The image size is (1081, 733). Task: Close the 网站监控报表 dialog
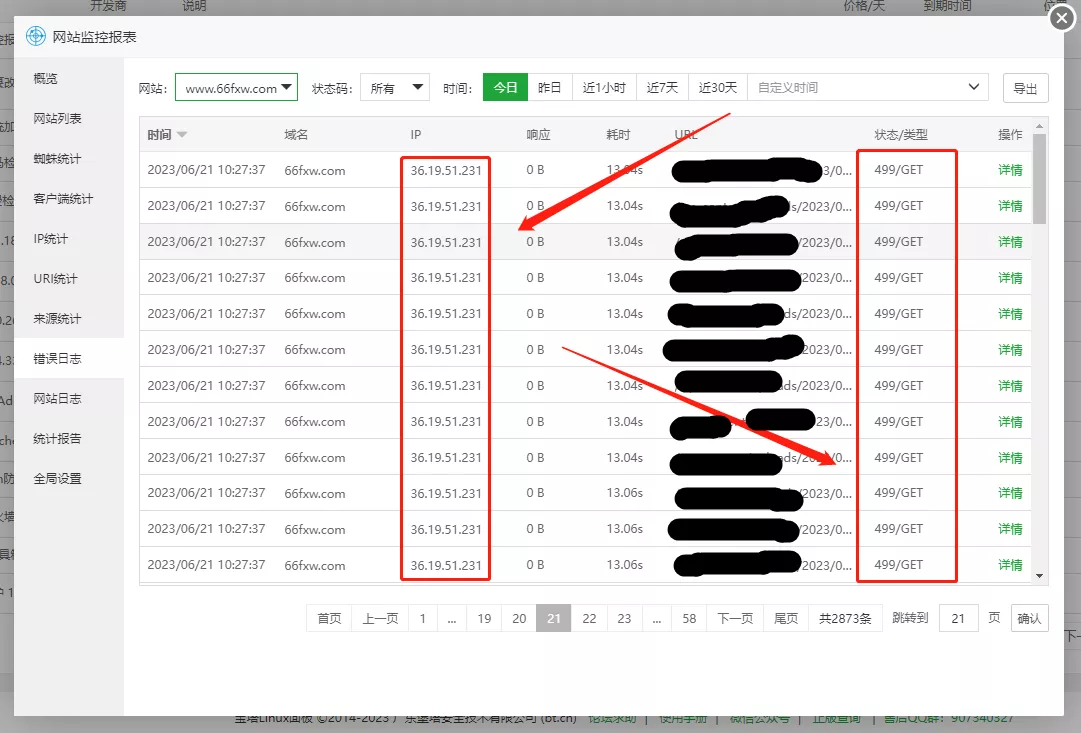(x=1062, y=19)
